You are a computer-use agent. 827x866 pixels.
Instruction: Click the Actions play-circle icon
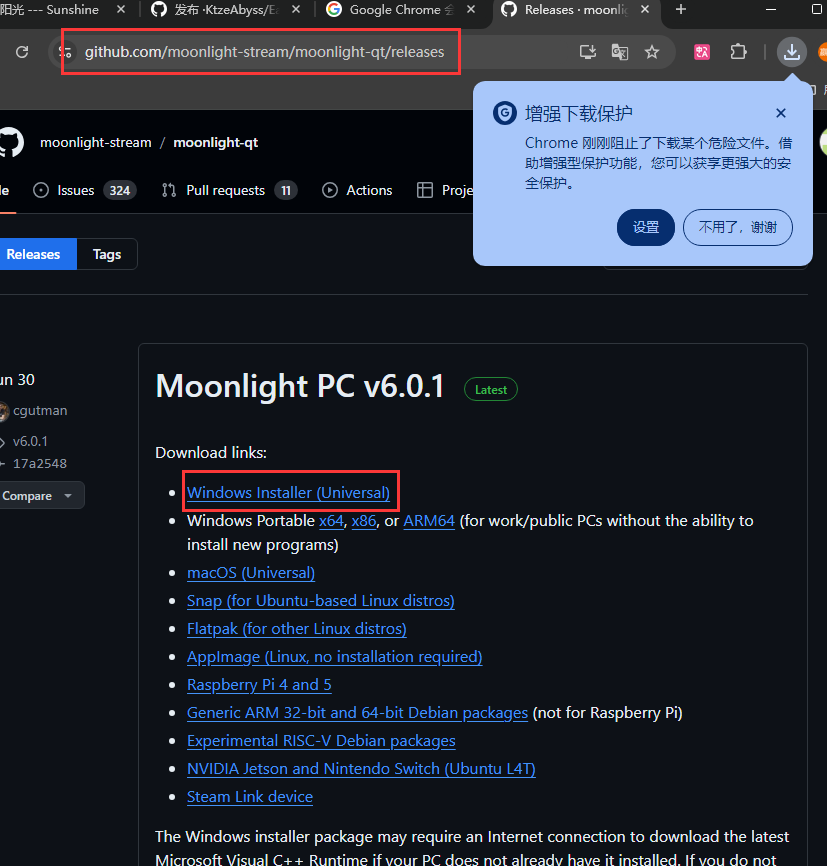[330, 191]
